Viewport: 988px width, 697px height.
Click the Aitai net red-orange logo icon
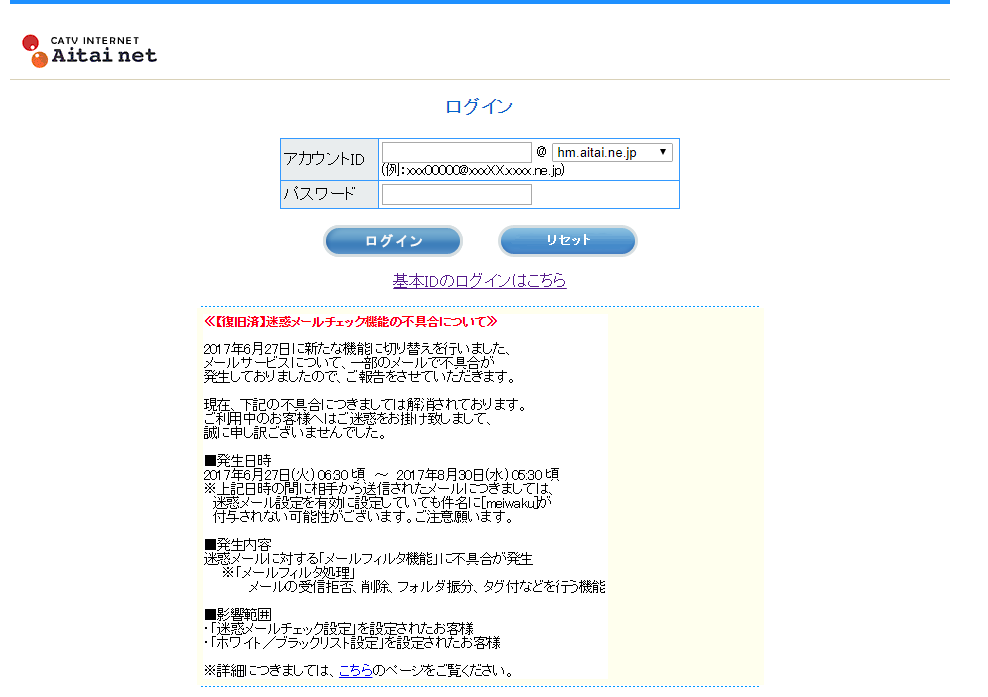(35, 51)
